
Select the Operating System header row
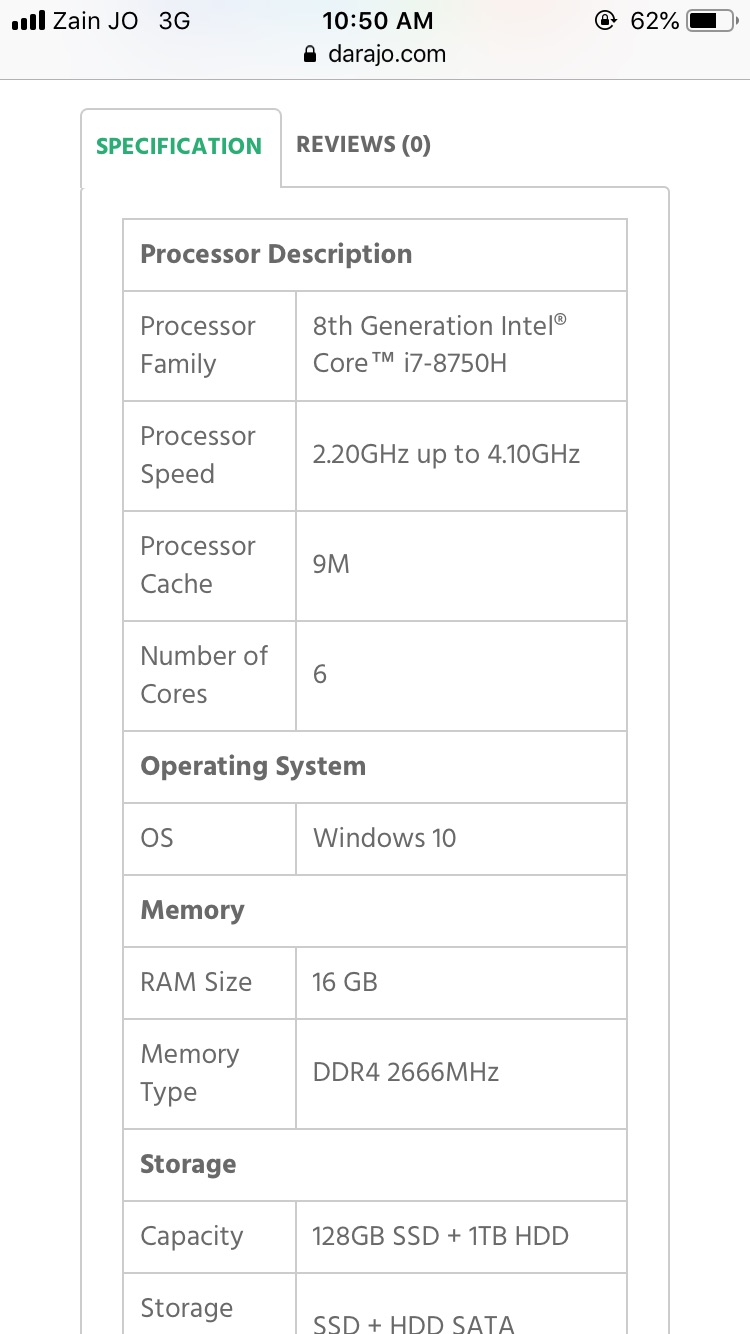tap(375, 767)
